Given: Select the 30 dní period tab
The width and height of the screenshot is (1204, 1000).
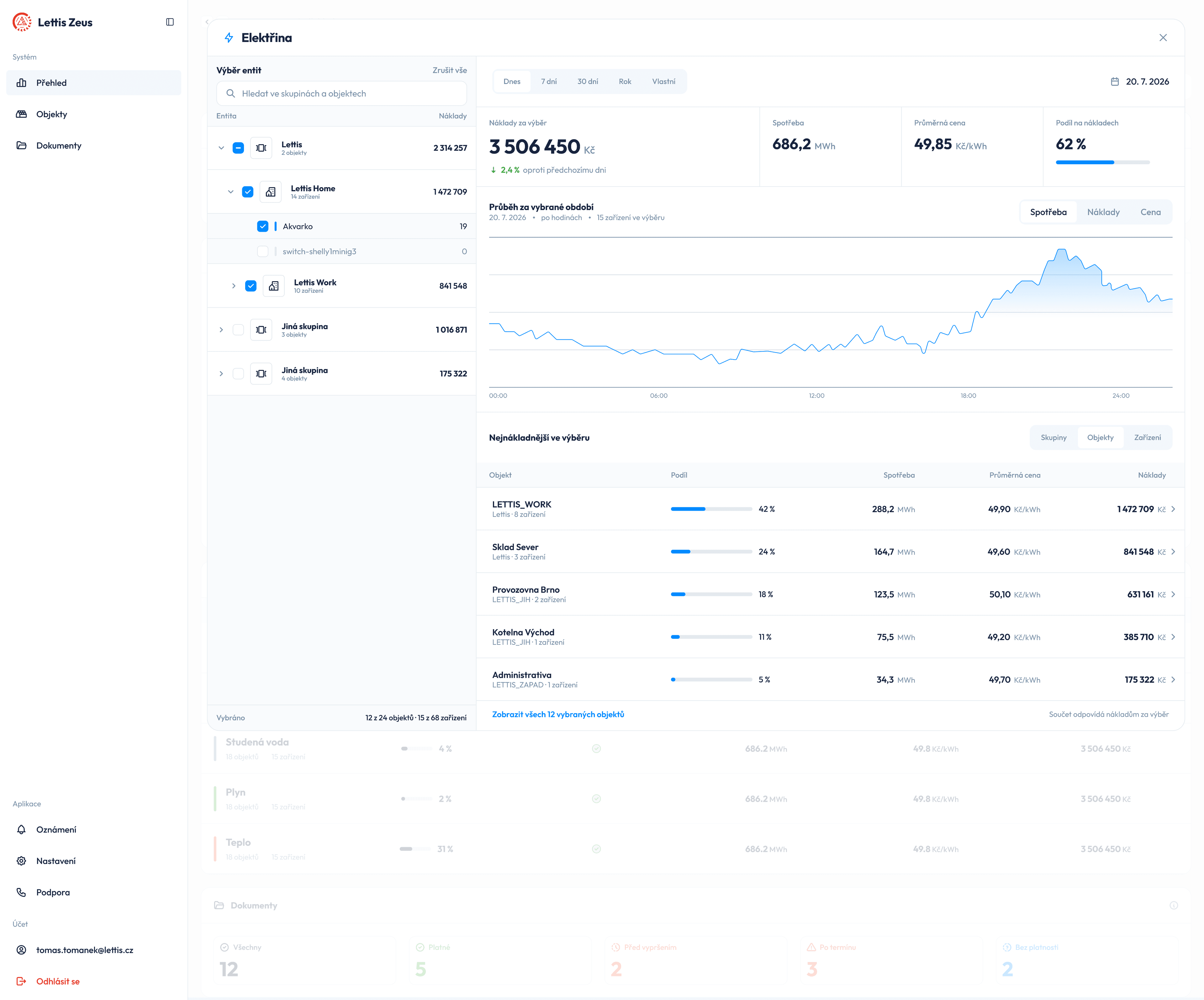Looking at the screenshot, I should tap(588, 82).
